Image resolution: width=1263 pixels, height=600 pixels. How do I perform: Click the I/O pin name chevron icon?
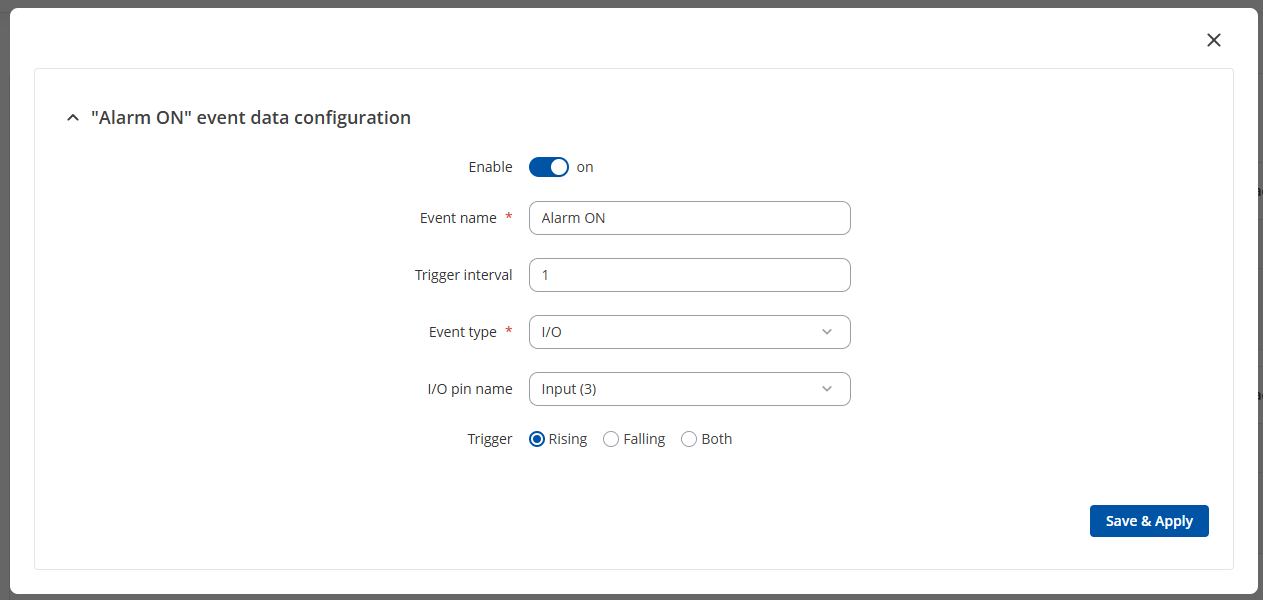(826, 389)
